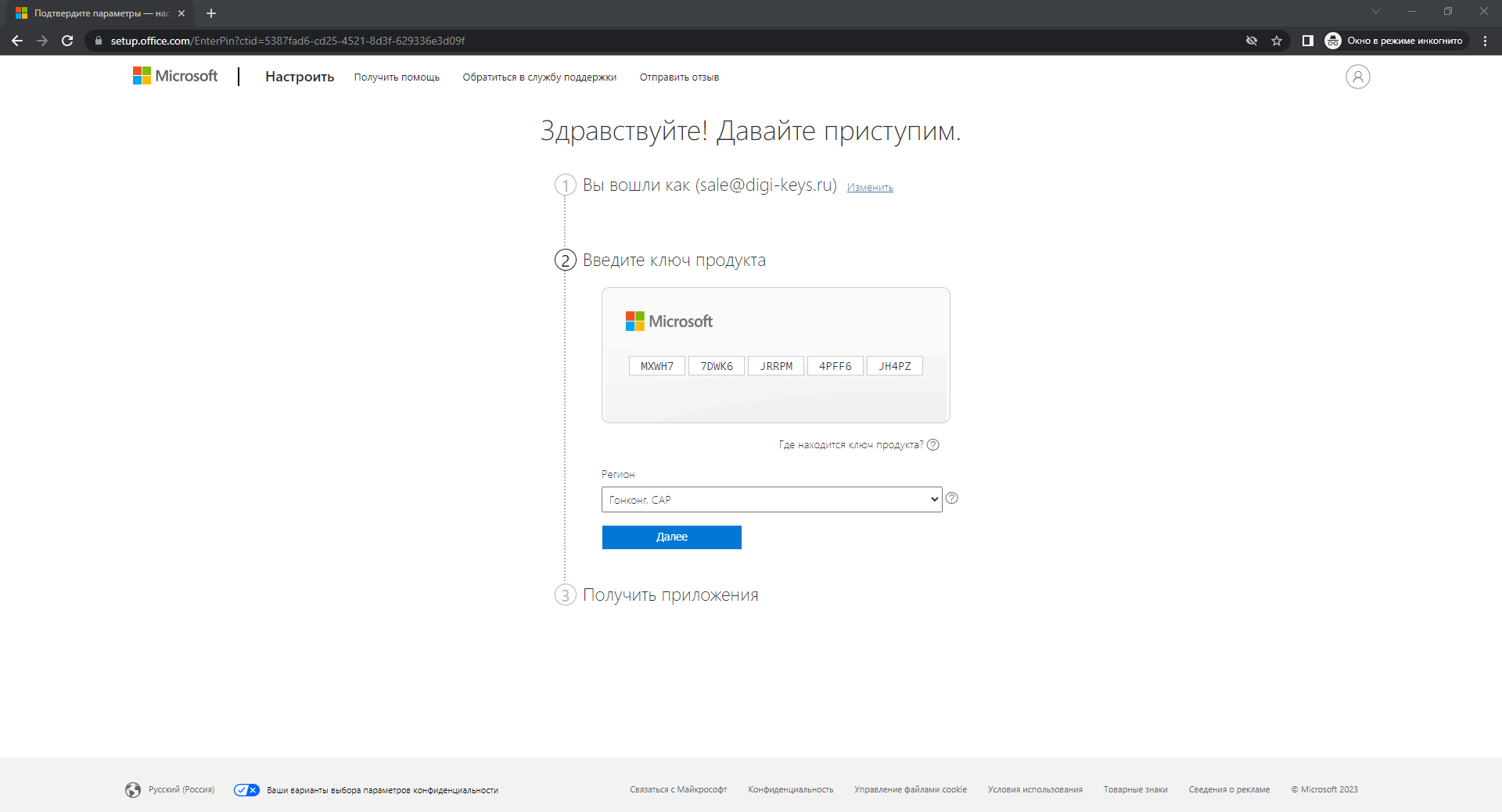Click the Вы вошли как (sale@digi-keys.ru) text

[x=710, y=185]
